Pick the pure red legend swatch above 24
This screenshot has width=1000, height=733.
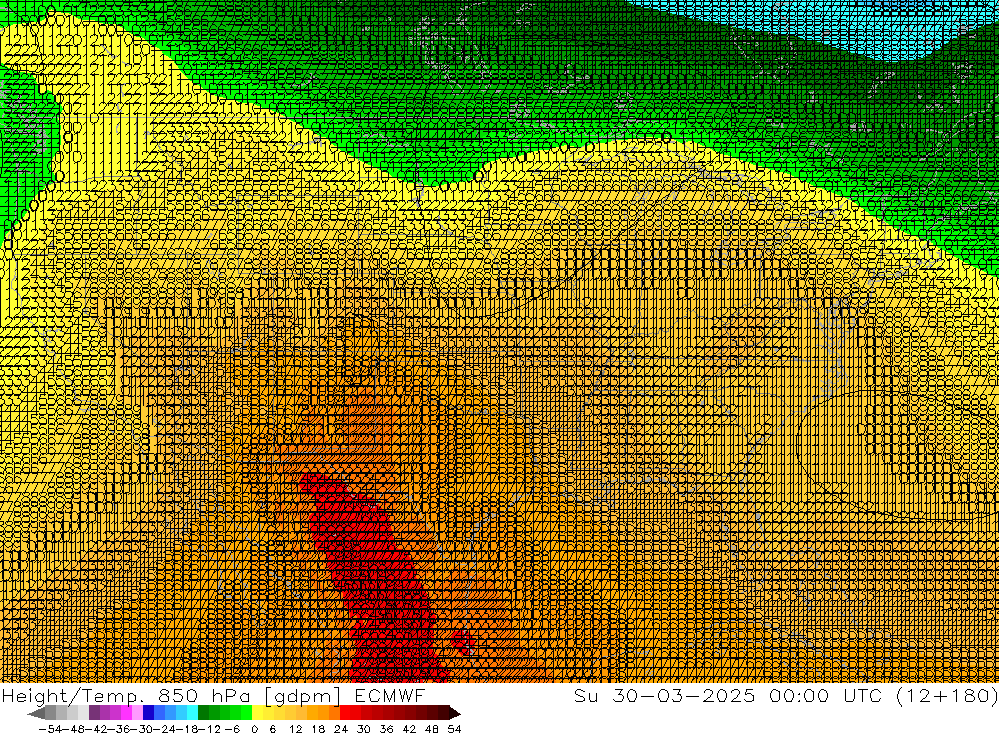[x=345, y=713]
